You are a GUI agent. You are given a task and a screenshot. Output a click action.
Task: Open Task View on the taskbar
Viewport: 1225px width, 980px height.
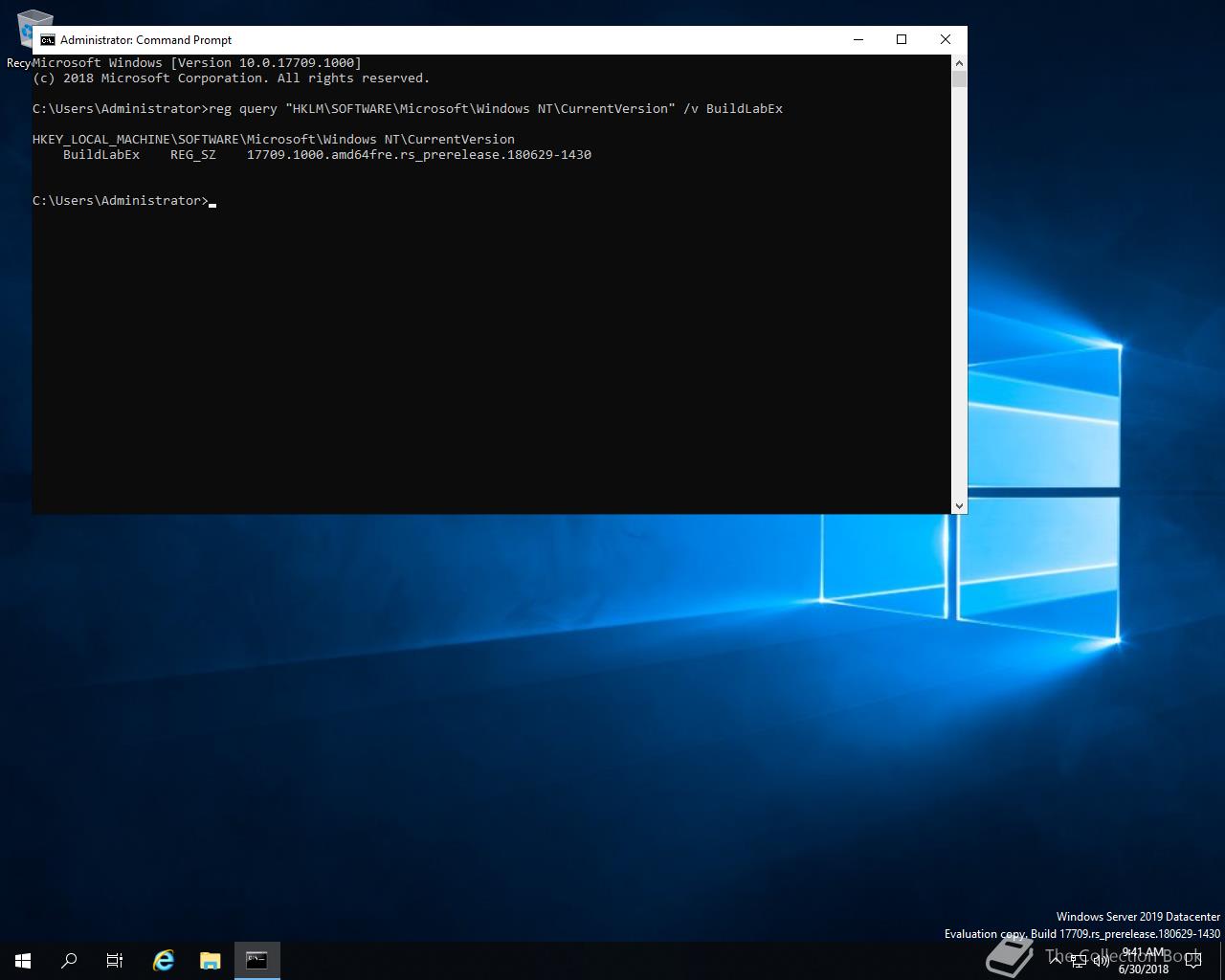pos(115,960)
